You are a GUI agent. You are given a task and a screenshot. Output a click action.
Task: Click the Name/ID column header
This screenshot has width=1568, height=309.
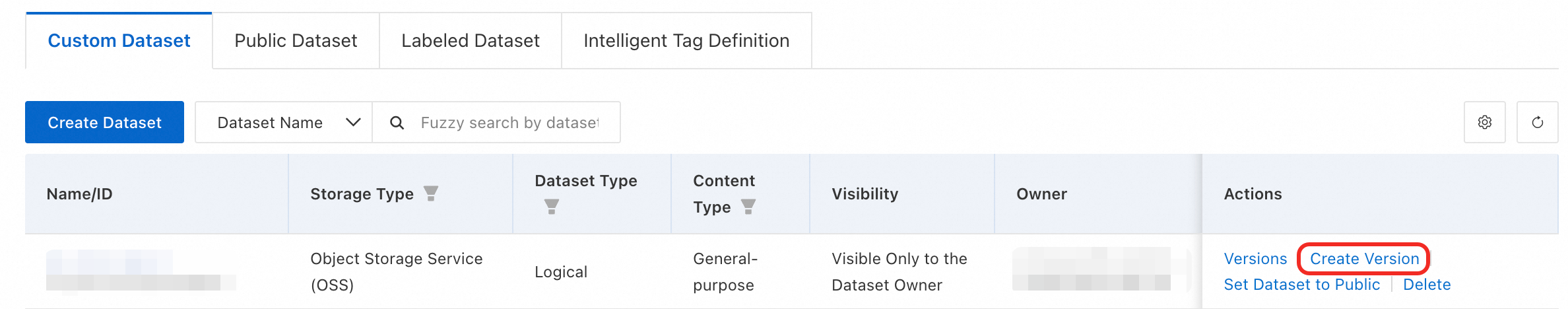point(80,194)
